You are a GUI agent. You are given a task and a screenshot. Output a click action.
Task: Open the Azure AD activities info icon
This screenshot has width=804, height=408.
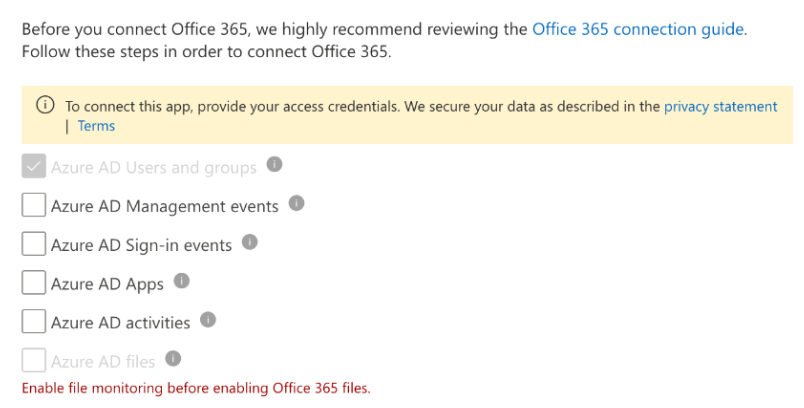[208, 320]
